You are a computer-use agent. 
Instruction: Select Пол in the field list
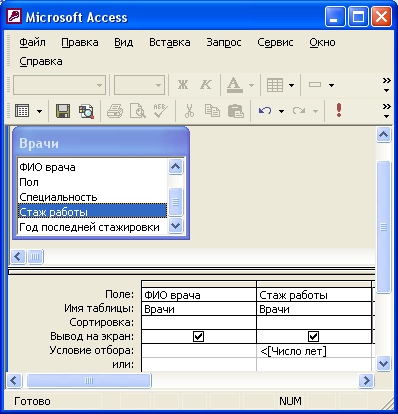92,182
